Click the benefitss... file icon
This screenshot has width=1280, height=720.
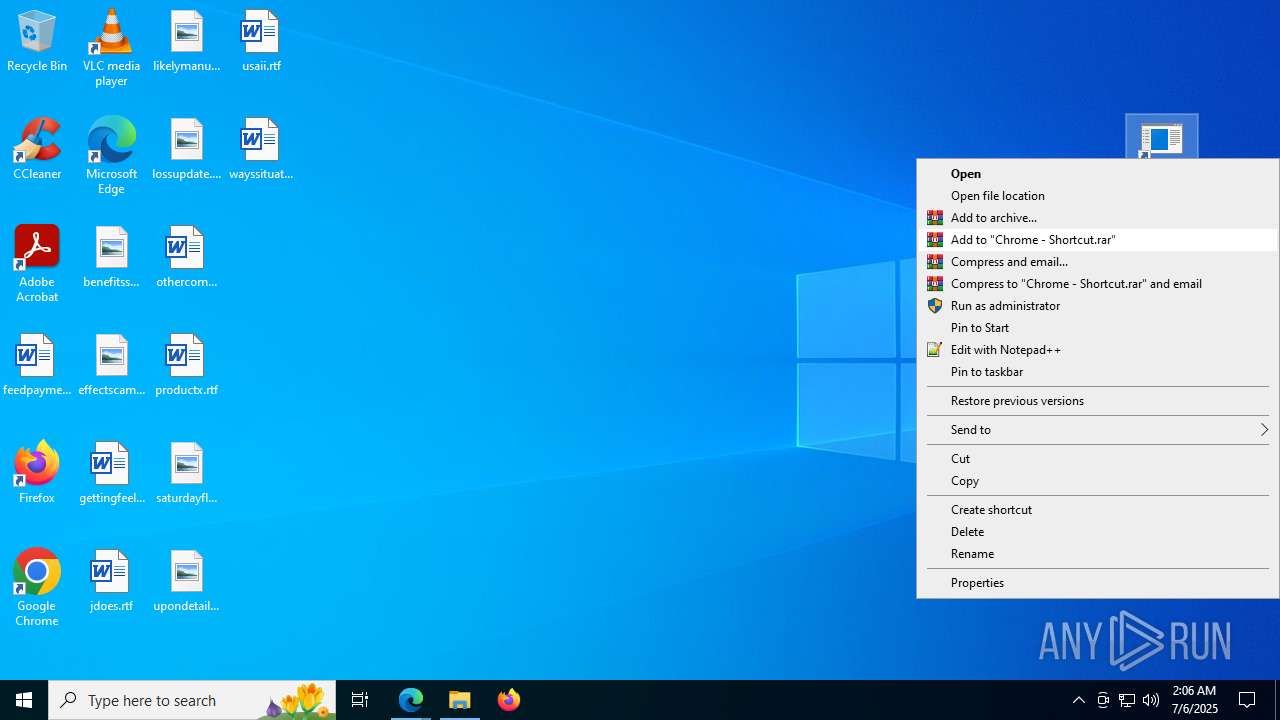[x=111, y=257]
